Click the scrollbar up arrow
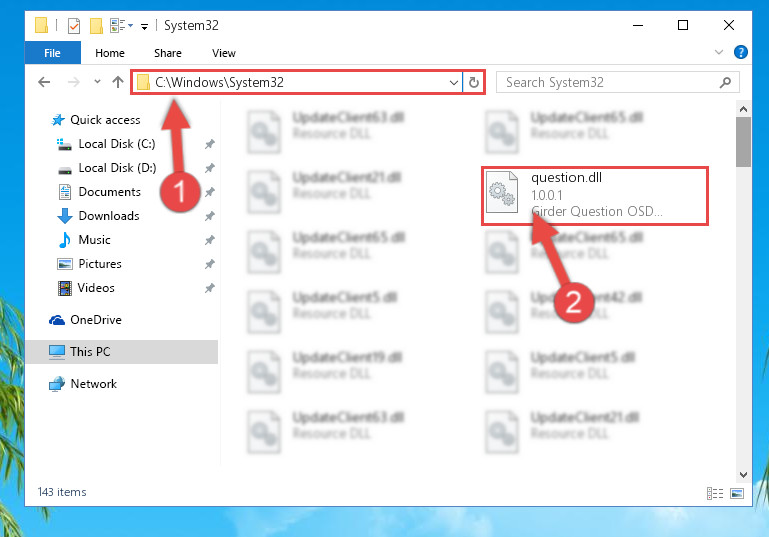769x537 pixels. click(x=743, y=109)
